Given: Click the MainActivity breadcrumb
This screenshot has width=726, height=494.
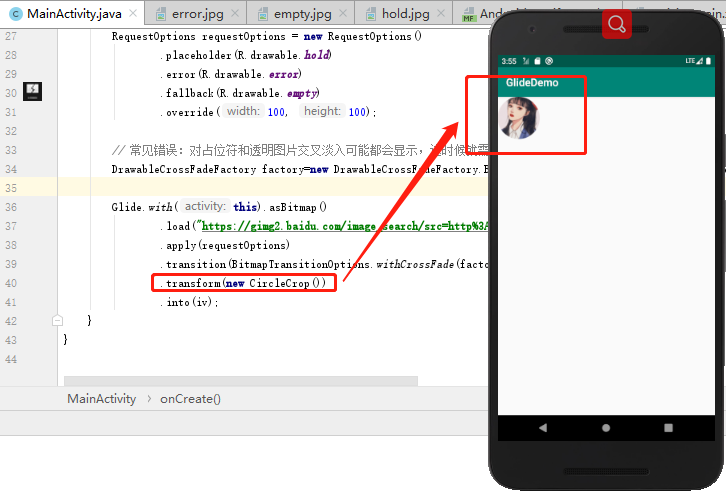Looking at the screenshot, I should (101, 399).
